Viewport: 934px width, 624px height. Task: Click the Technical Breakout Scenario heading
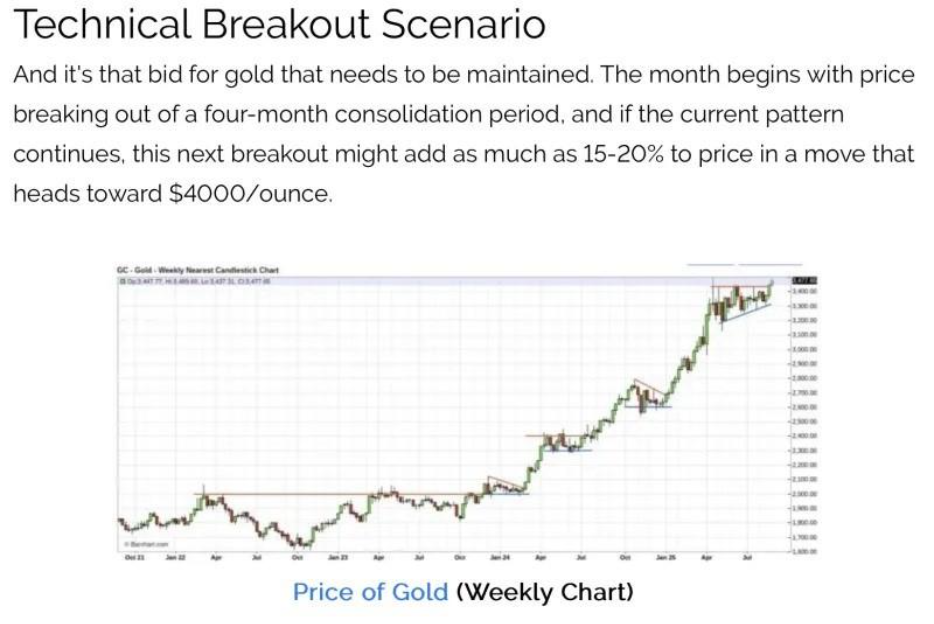[x=281, y=26]
